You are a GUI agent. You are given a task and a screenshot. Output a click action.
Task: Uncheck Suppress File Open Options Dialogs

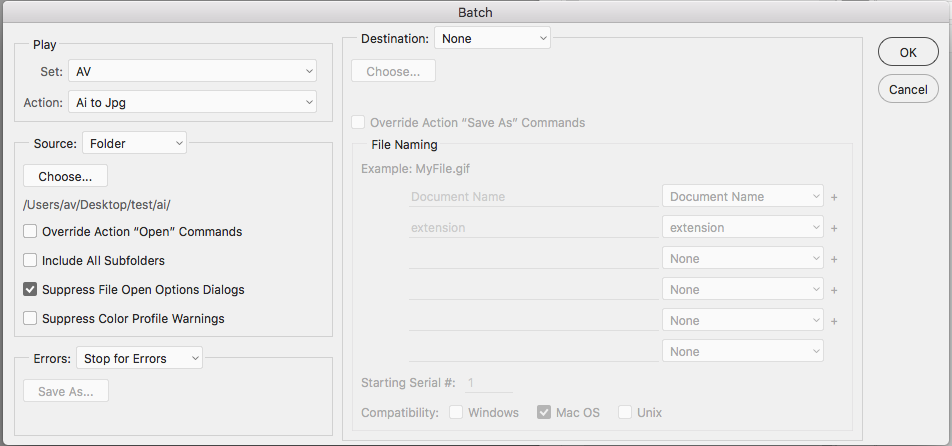pyautogui.click(x=31, y=290)
